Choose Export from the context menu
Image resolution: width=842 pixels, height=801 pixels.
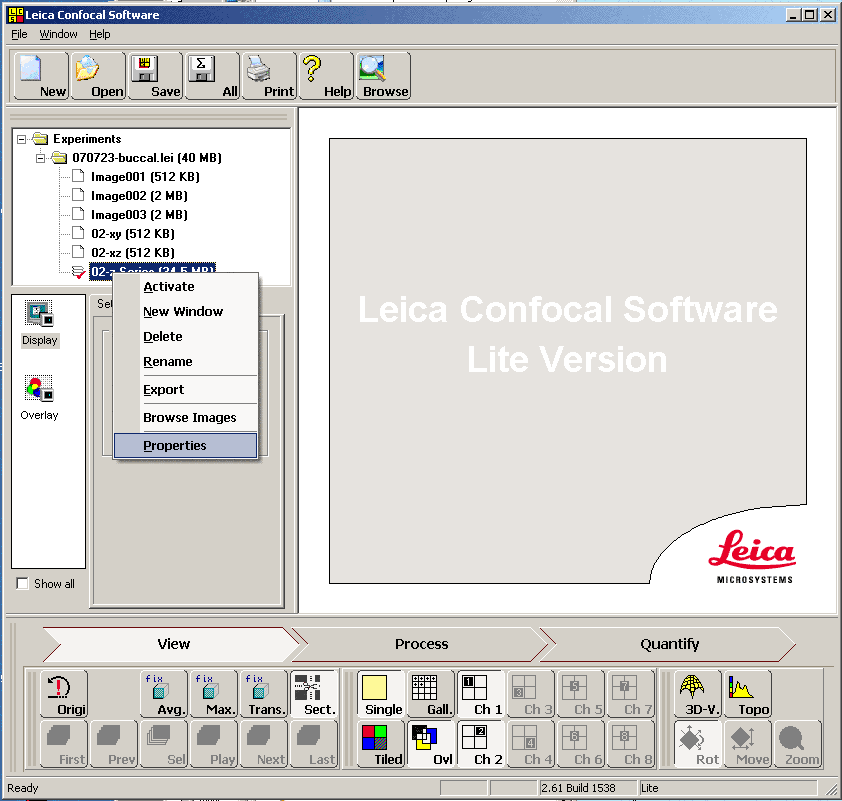pyautogui.click(x=185, y=390)
